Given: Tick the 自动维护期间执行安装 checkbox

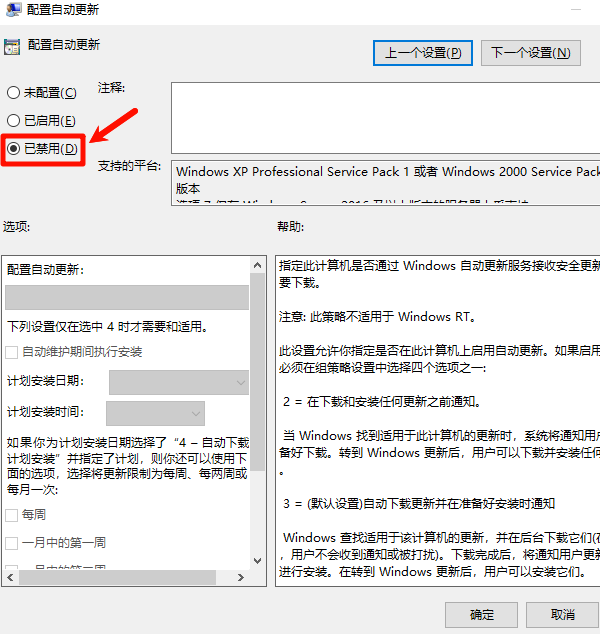Looking at the screenshot, I should click(x=12, y=352).
